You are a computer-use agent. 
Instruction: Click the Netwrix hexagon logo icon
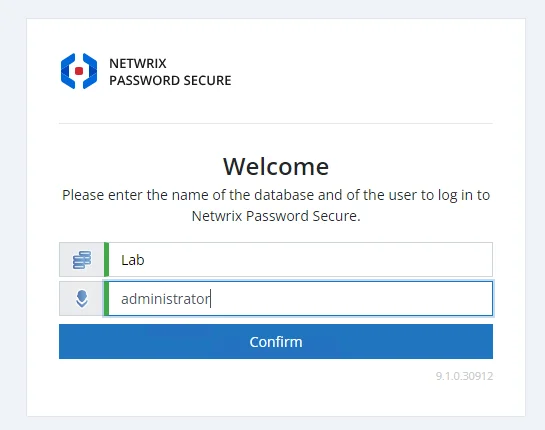tap(79, 71)
